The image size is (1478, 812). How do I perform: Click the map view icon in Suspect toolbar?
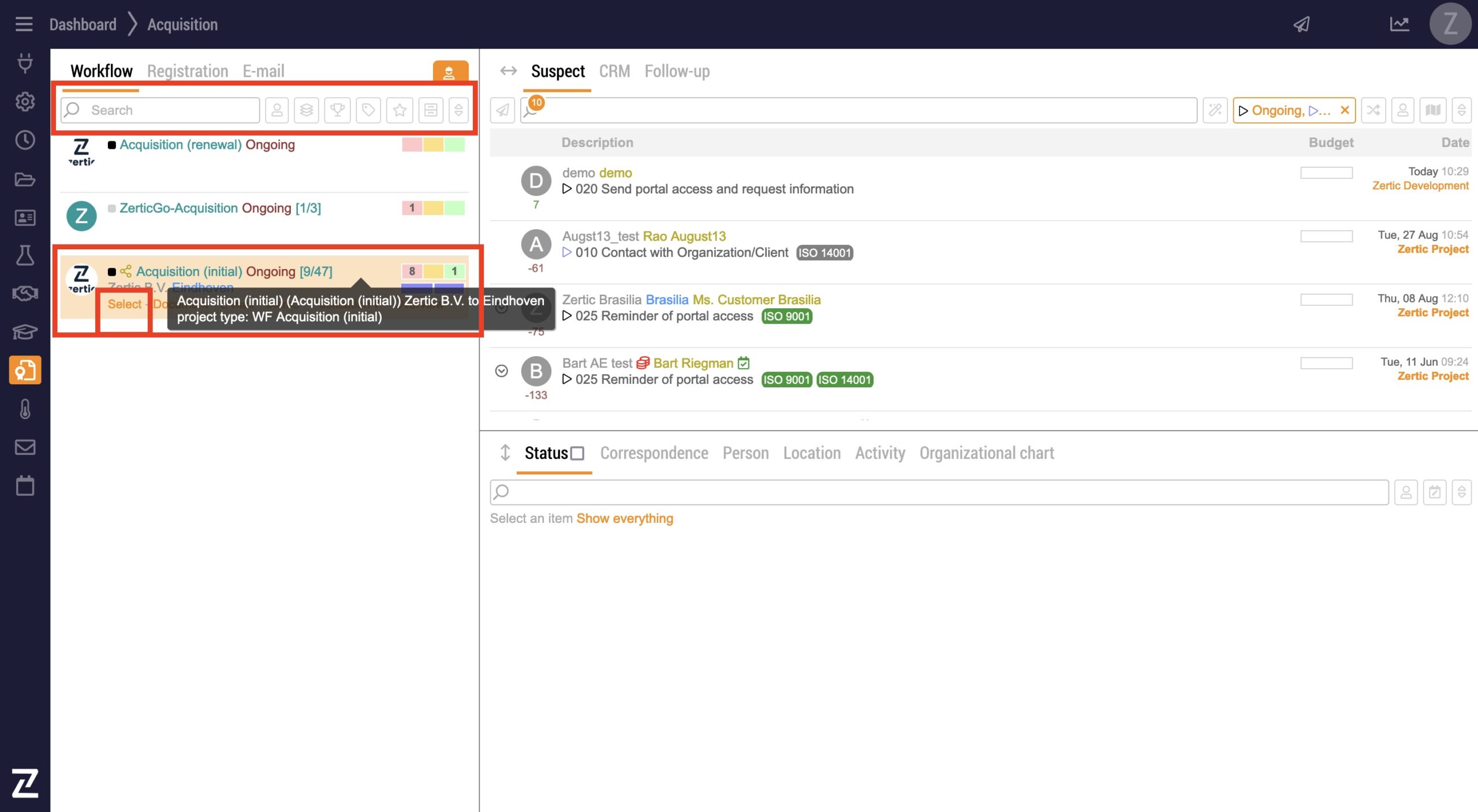point(1433,110)
